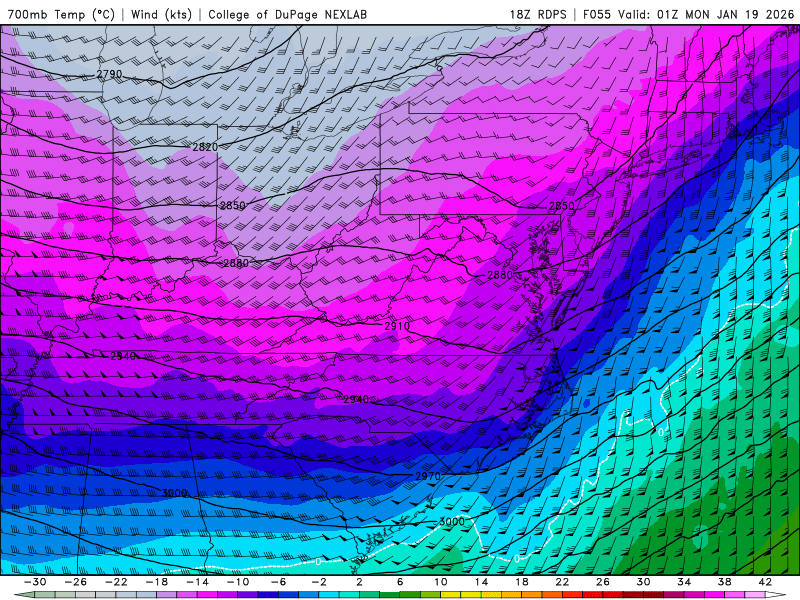The image size is (800, 600).
Task: Select the -10 color scale label
Action: 238,582
